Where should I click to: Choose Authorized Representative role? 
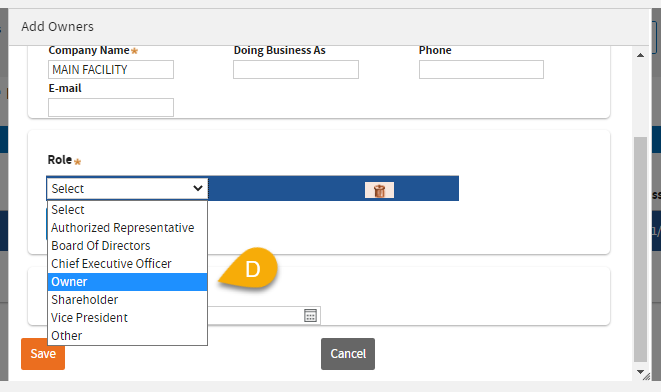(127, 228)
